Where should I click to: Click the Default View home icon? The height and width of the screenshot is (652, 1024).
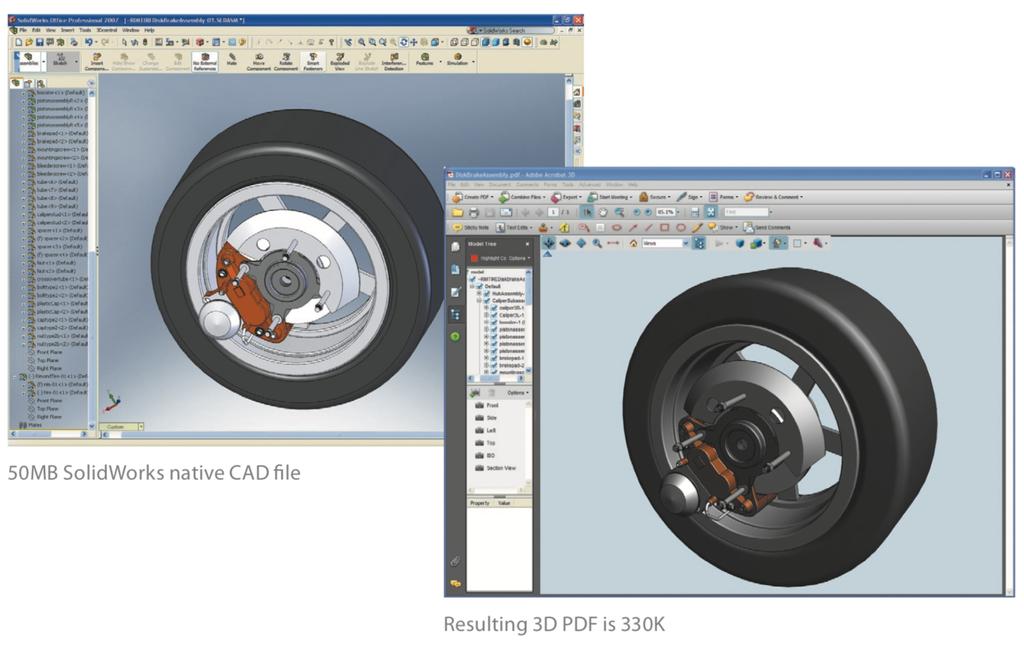(x=633, y=243)
